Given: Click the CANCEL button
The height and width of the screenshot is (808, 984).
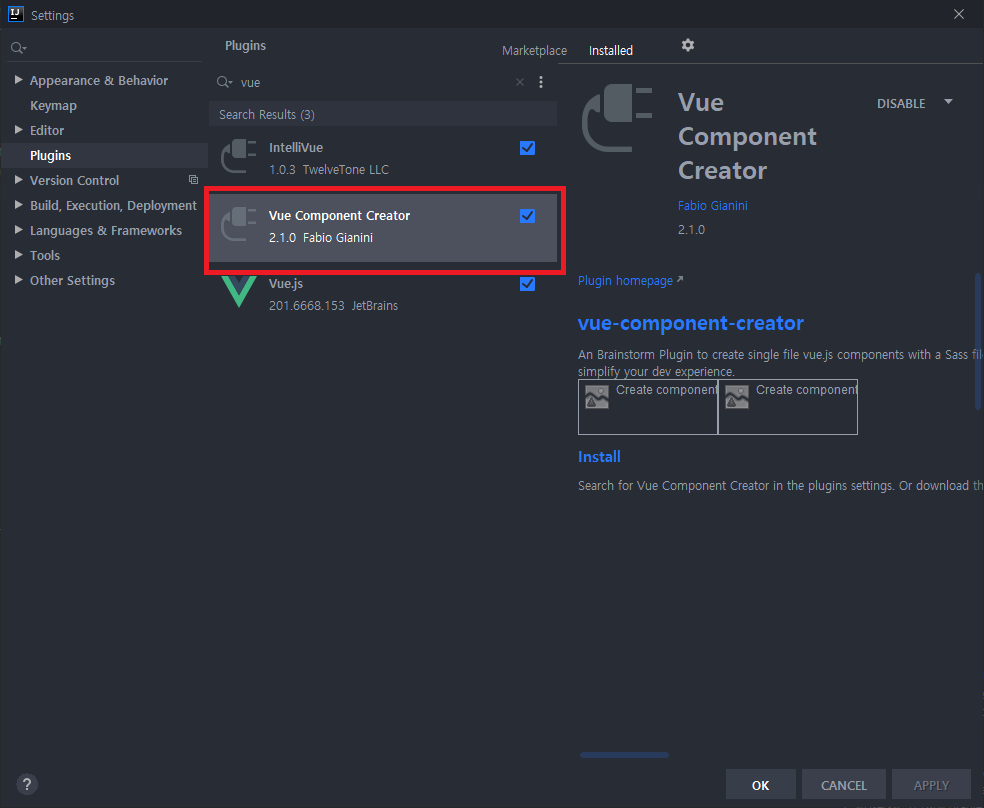Looking at the screenshot, I should [843, 785].
